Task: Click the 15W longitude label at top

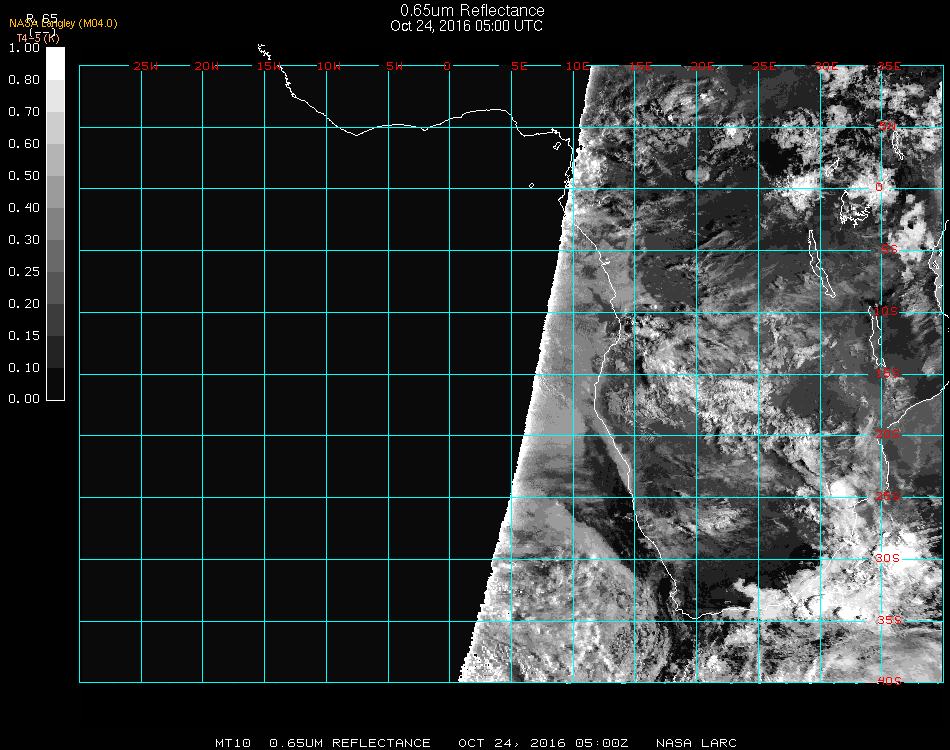Action: (x=269, y=66)
